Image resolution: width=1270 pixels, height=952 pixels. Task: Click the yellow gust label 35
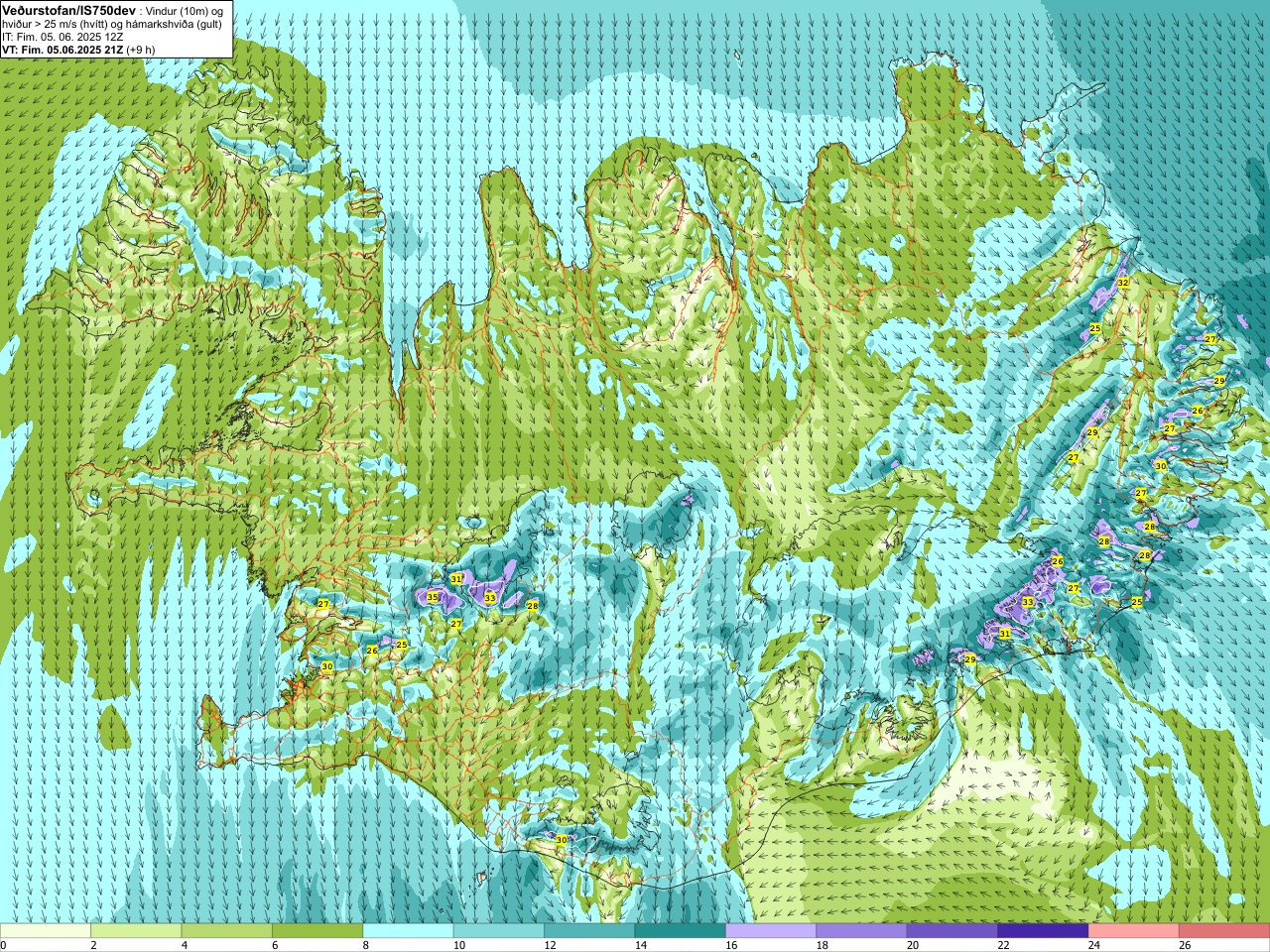(432, 597)
